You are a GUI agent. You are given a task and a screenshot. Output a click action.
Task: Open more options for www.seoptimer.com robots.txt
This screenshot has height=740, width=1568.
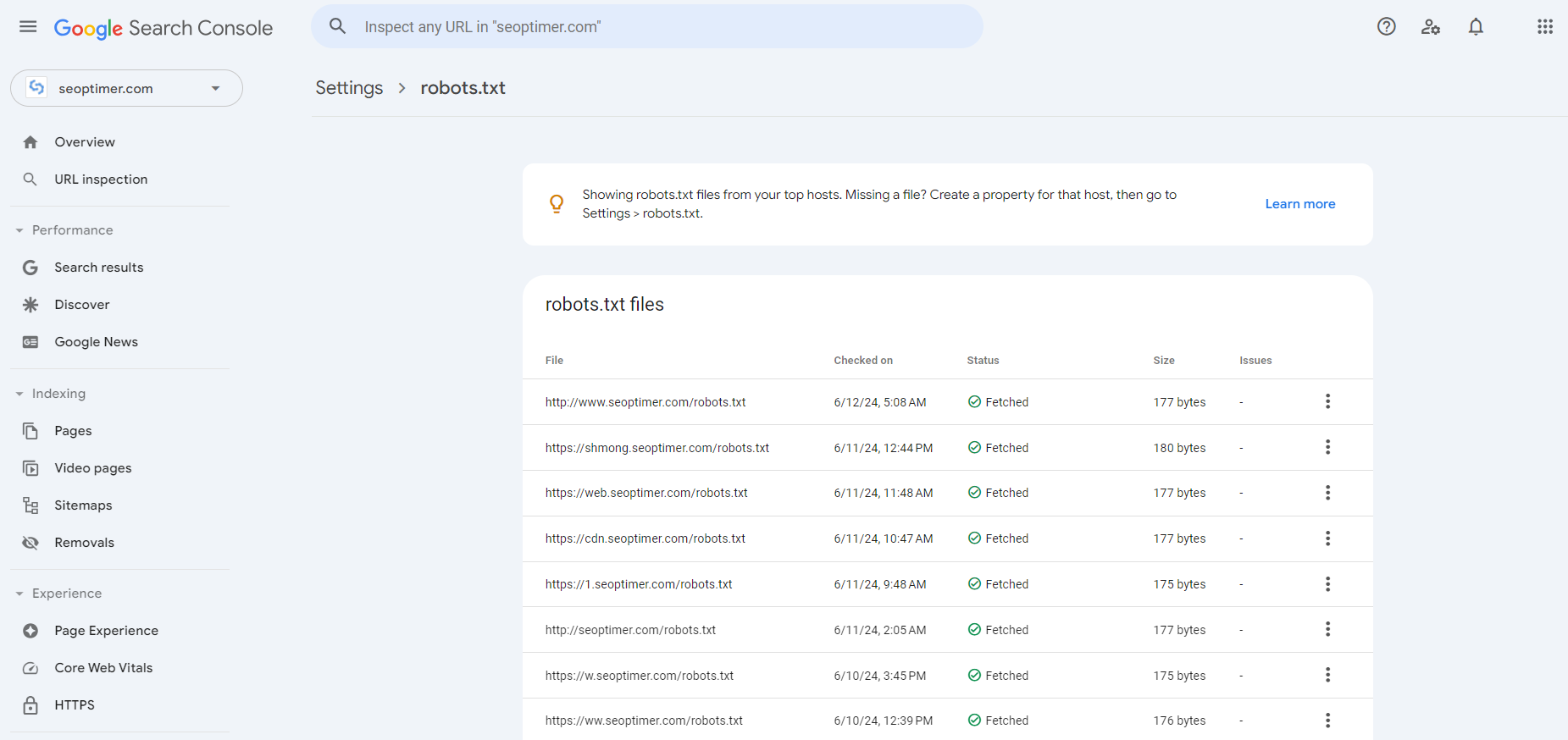point(1327,401)
